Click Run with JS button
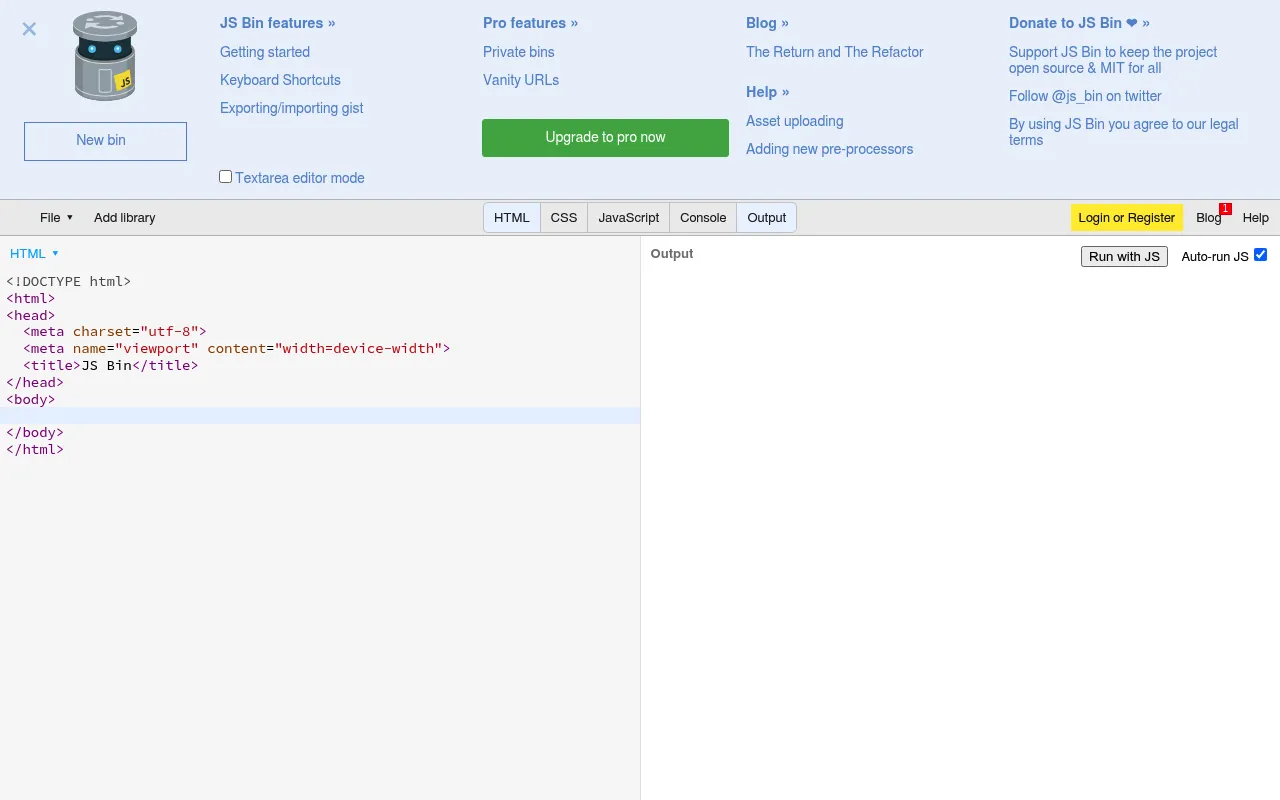Screen dimensions: 1280x800 point(1124,257)
